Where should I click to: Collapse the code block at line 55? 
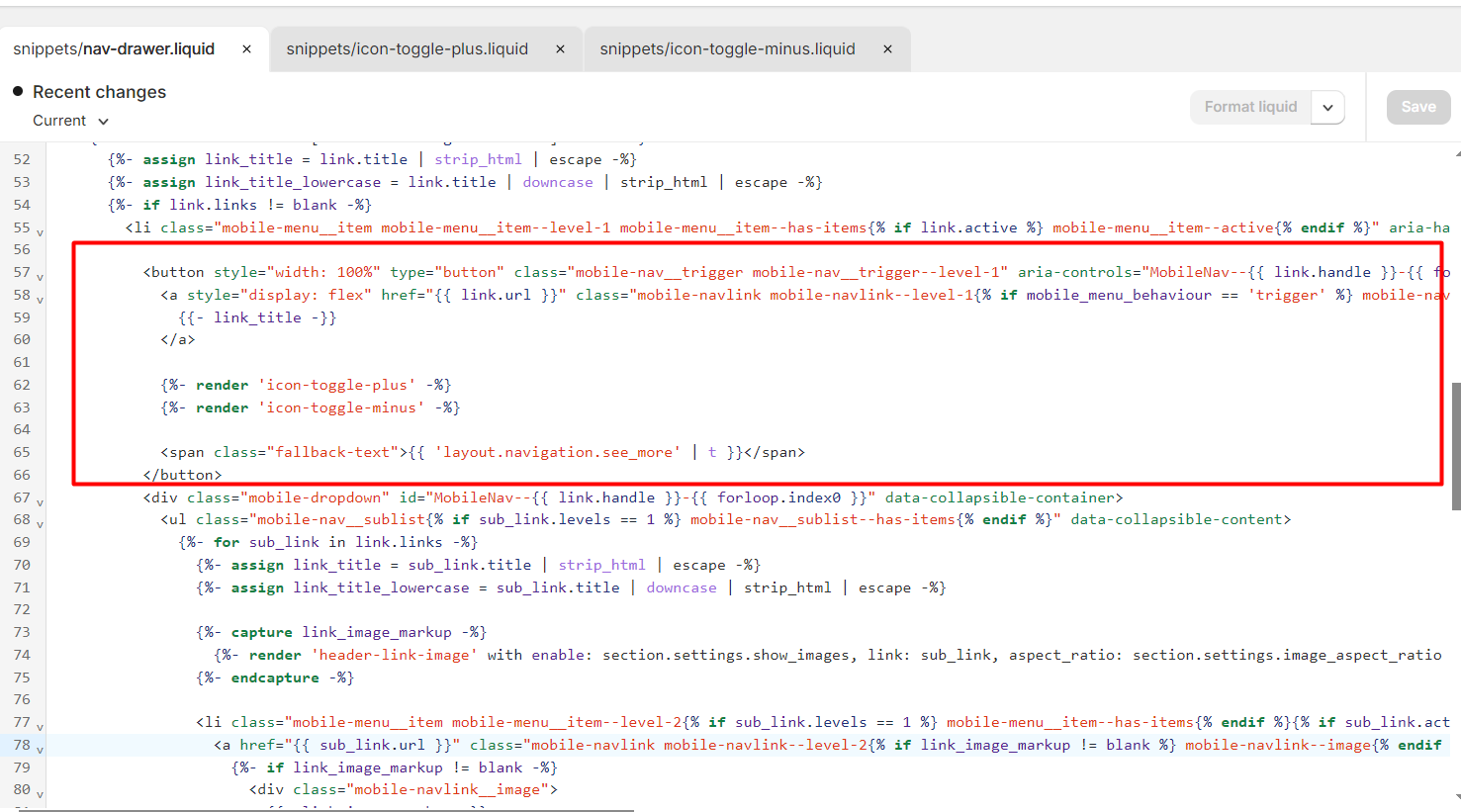(x=40, y=231)
